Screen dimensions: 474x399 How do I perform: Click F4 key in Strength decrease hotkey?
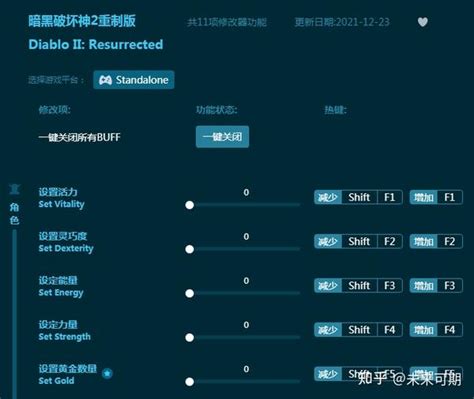tap(390, 330)
